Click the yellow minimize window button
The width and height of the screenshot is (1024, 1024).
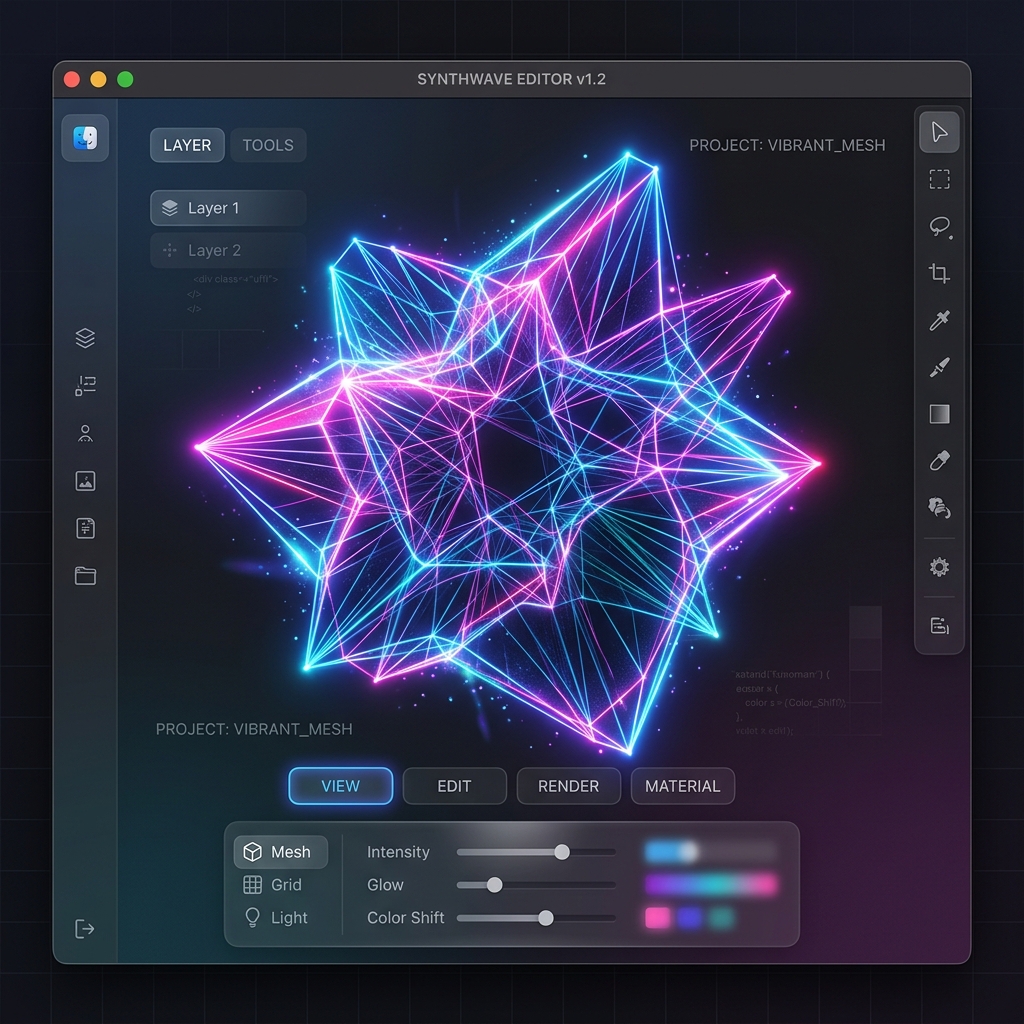pyautogui.click(x=98, y=79)
